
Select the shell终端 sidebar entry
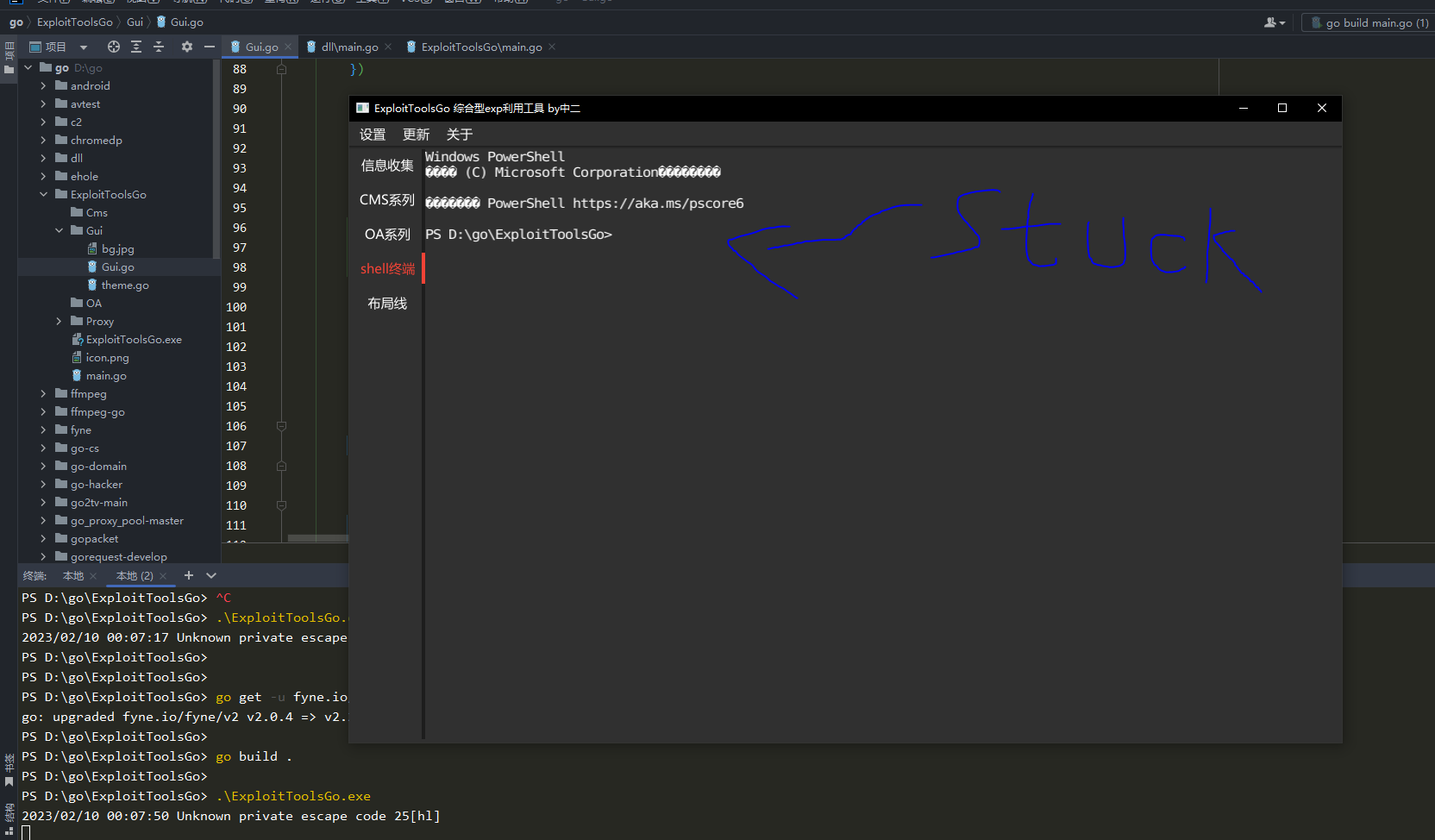[387, 268]
